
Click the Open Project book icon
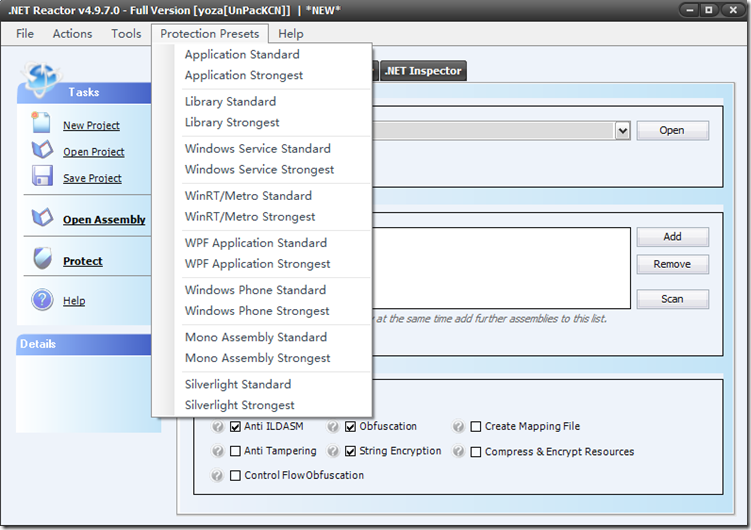coord(42,150)
